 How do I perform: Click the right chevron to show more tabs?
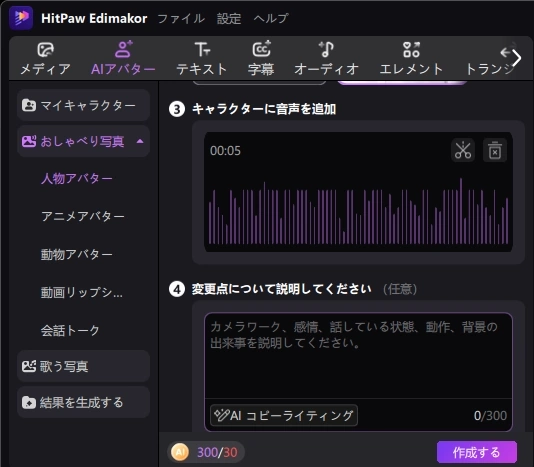click(x=517, y=58)
